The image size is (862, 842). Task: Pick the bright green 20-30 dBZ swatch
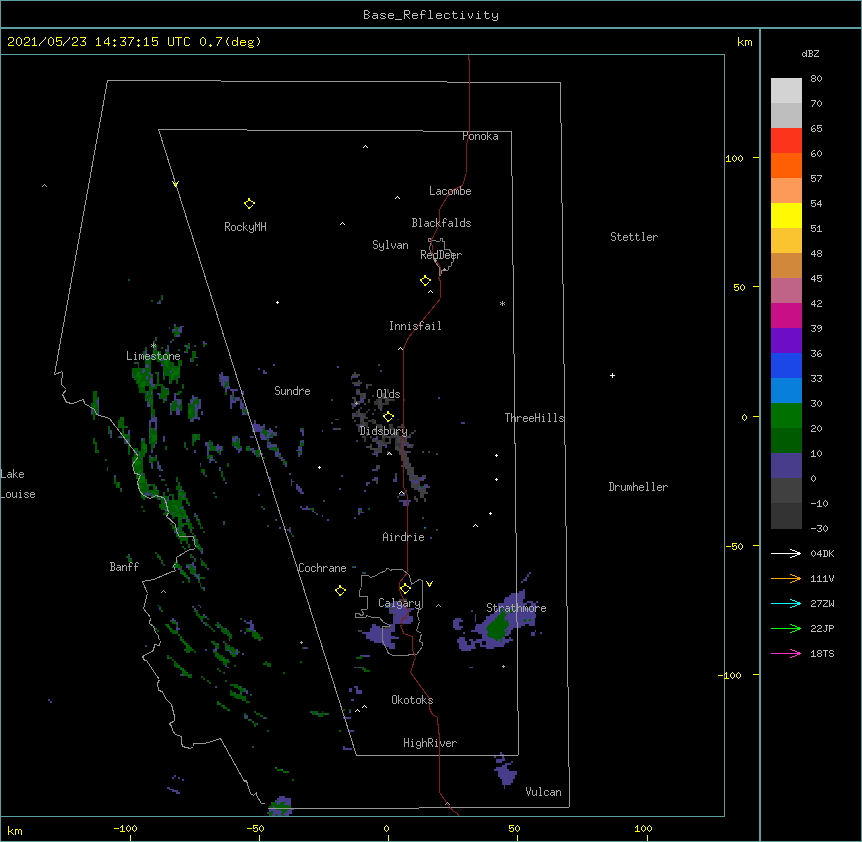pyautogui.click(x=786, y=416)
